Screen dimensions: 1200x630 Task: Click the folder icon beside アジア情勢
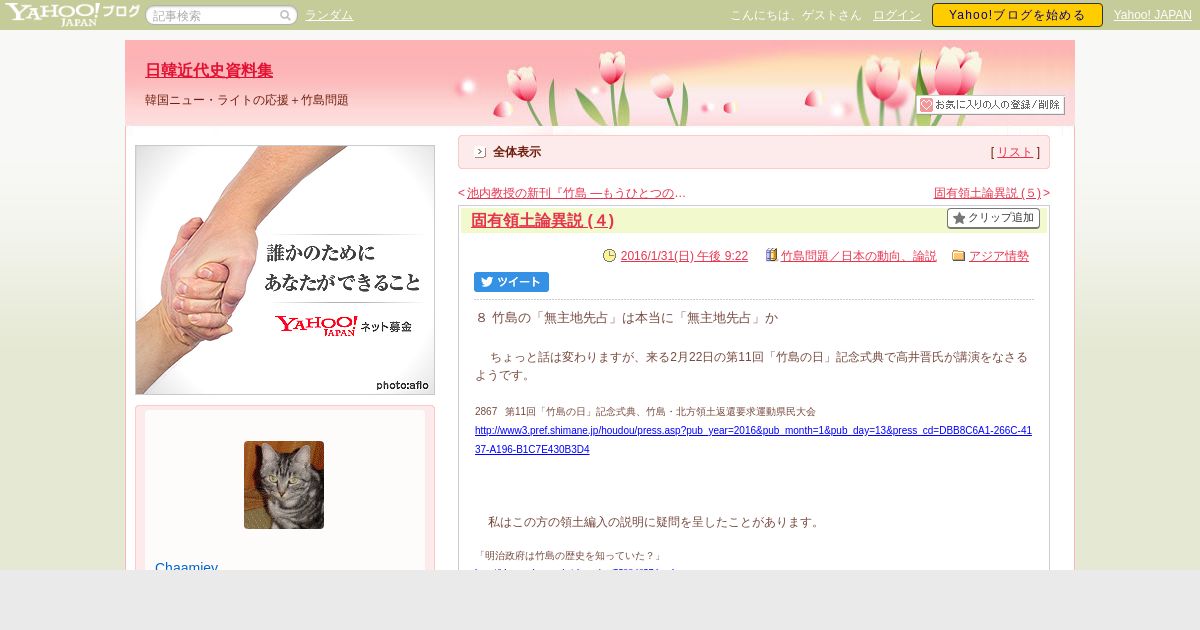[x=958, y=256]
